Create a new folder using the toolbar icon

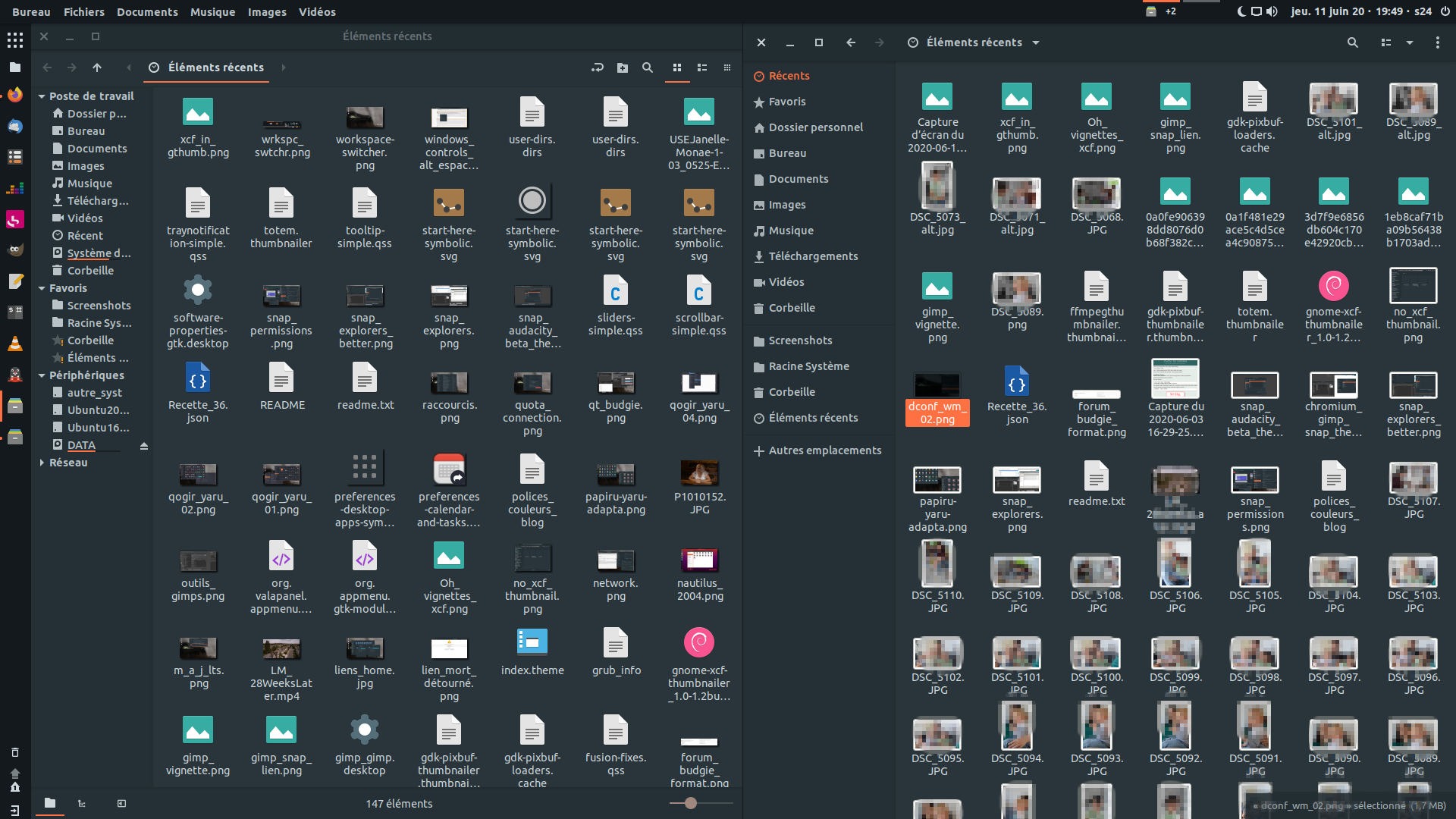pos(622,67)
